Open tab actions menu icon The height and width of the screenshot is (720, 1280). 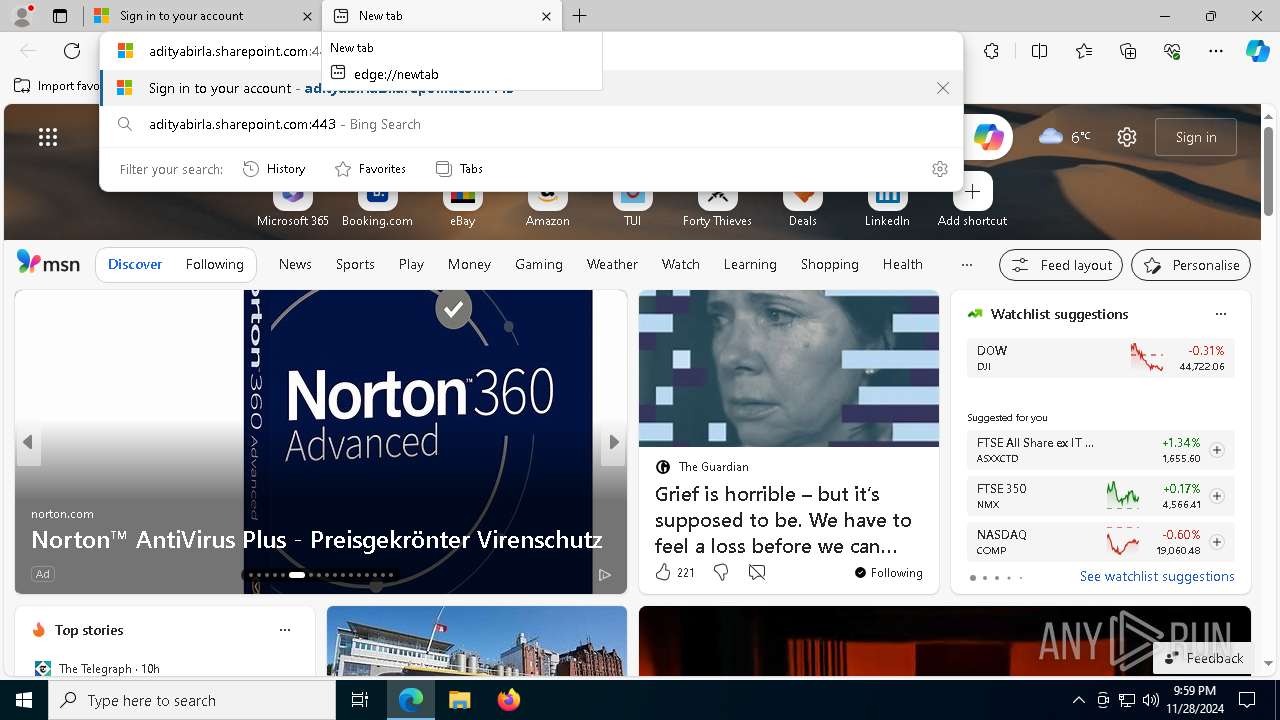click(x=60, y=16)
